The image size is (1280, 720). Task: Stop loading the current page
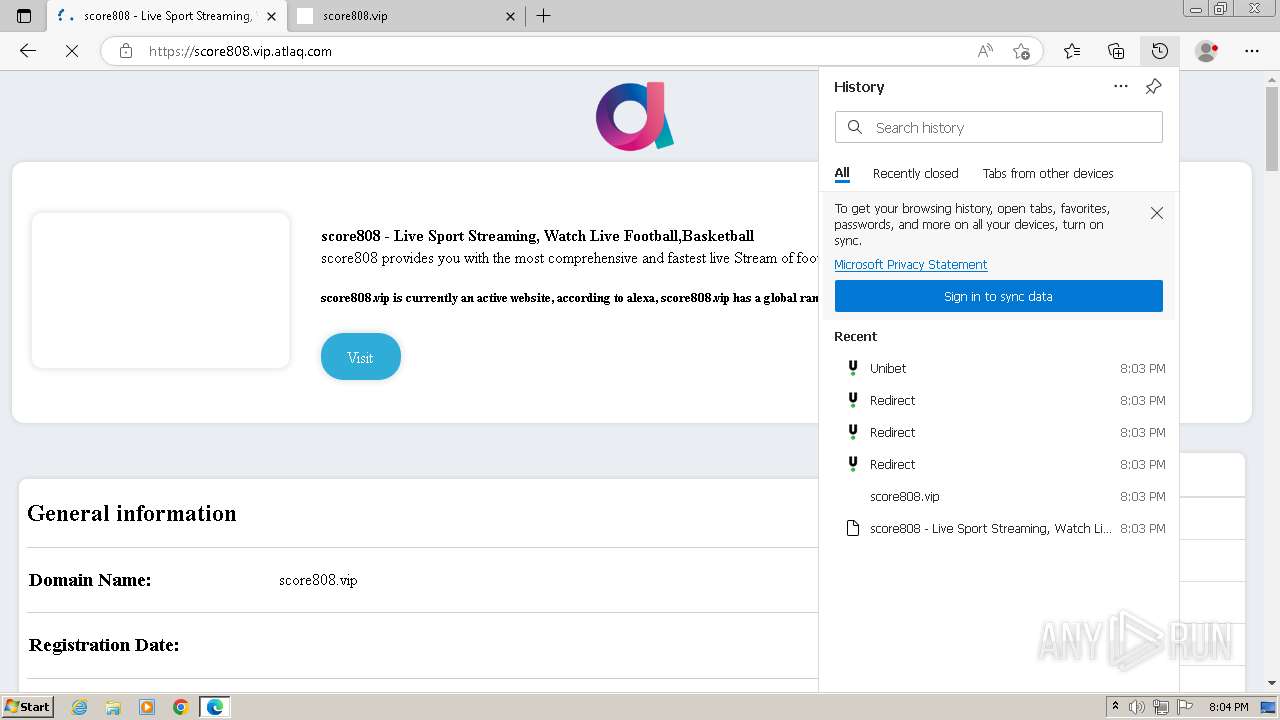tap(72, 51)
